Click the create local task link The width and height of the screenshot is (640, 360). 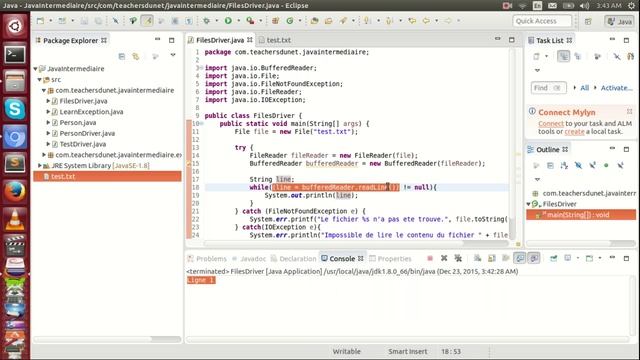point(574,131)
